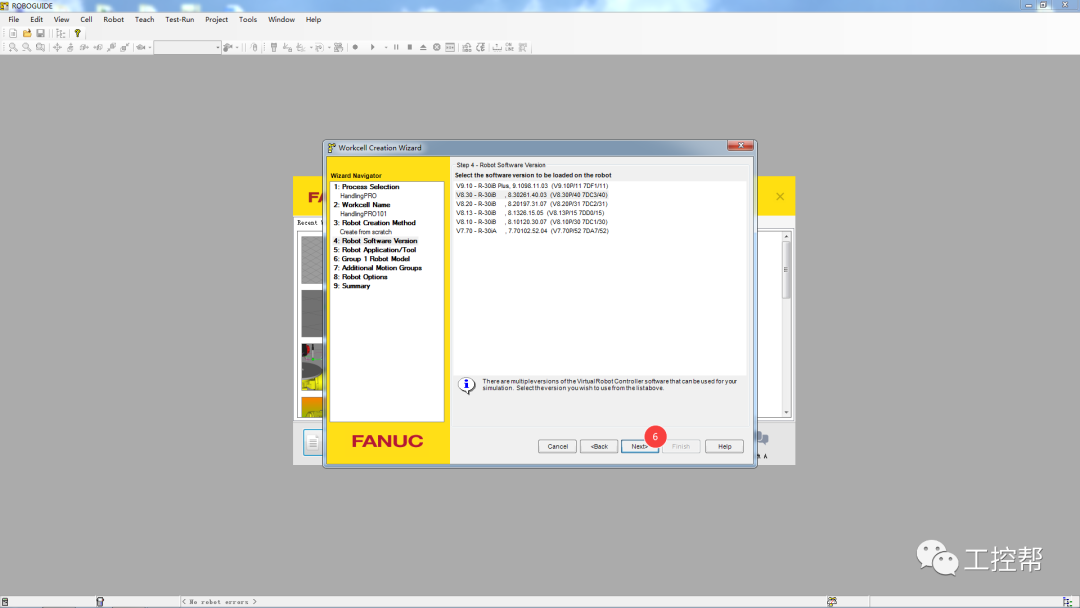This screenshot has width=1080, height=608.
Task: Start simulation with the play button
Action: coord(373,48)
